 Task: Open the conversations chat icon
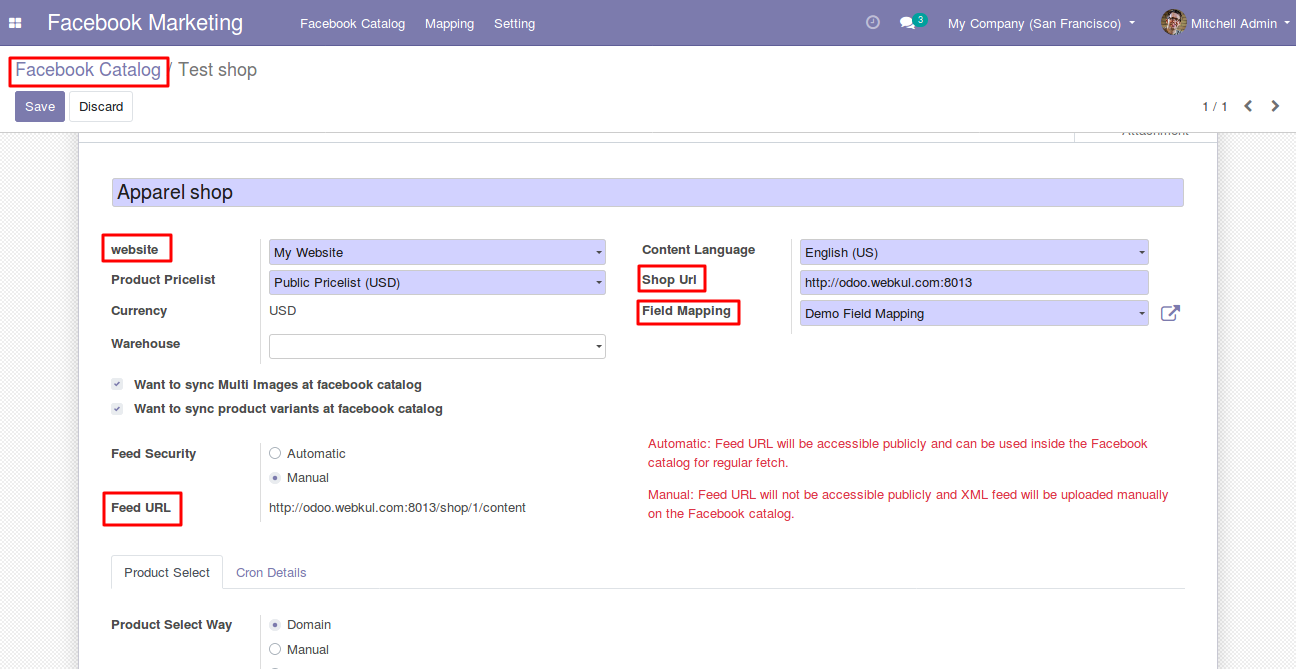click(x=907, y=23)
